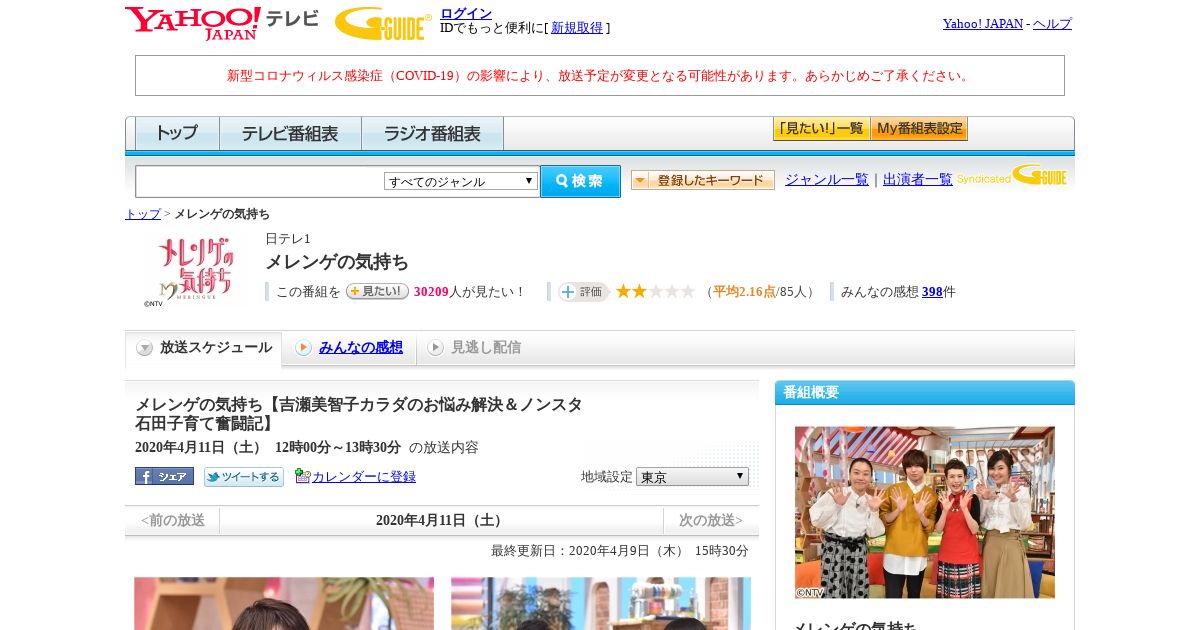This screenshot has width=1200, height=630.
Task: Click the 2020年4月11日(土) date heading
Action: coord(441,520)
